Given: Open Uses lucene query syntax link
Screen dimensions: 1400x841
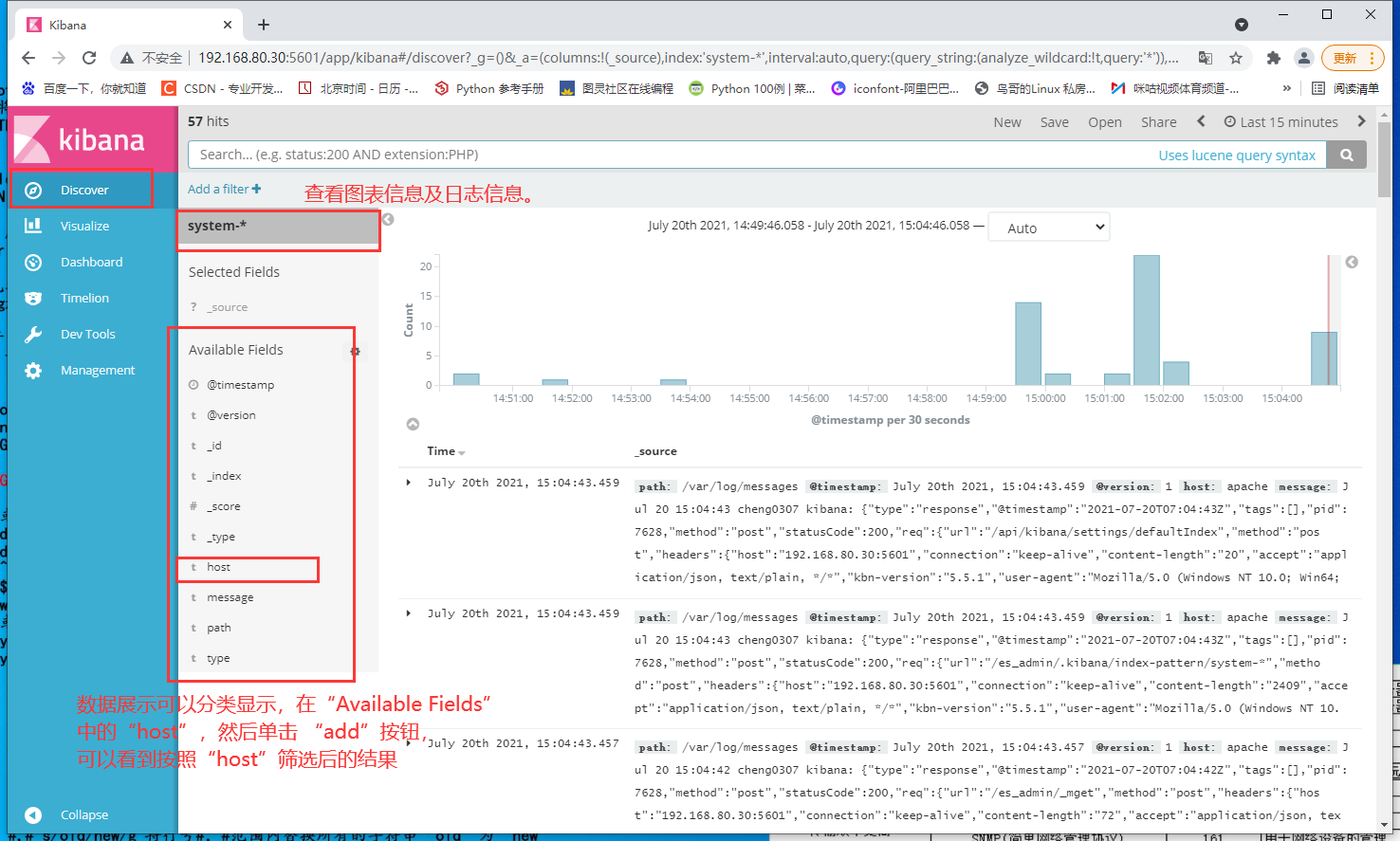Looking at the screenshot, I should click(x=1237, y=155).
